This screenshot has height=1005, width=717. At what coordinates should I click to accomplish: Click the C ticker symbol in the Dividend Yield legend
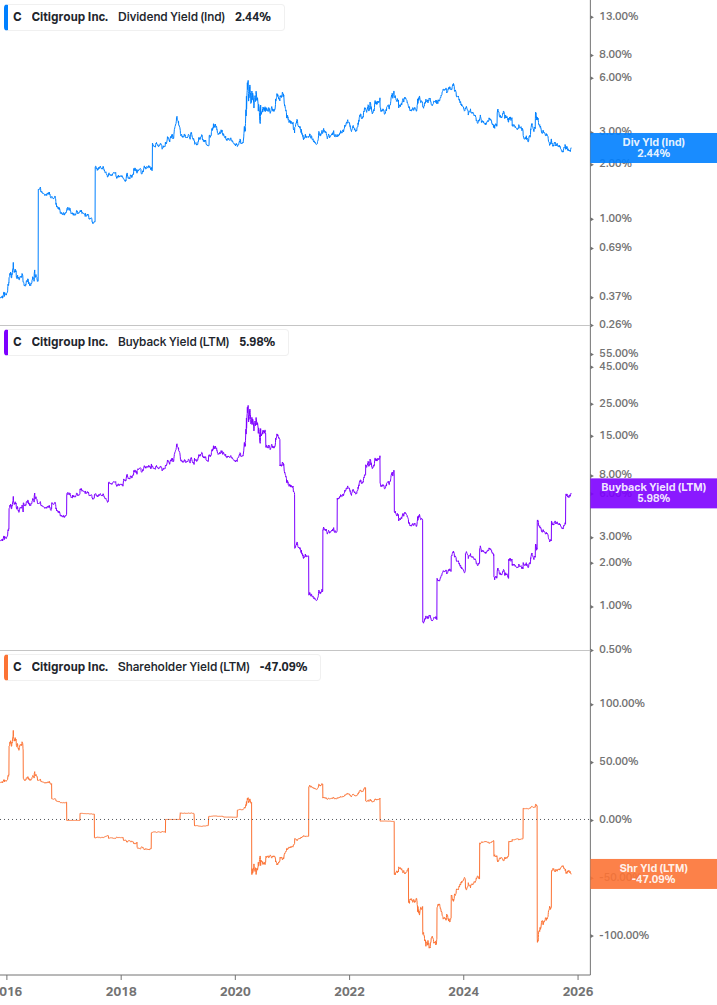pos(17,17)
